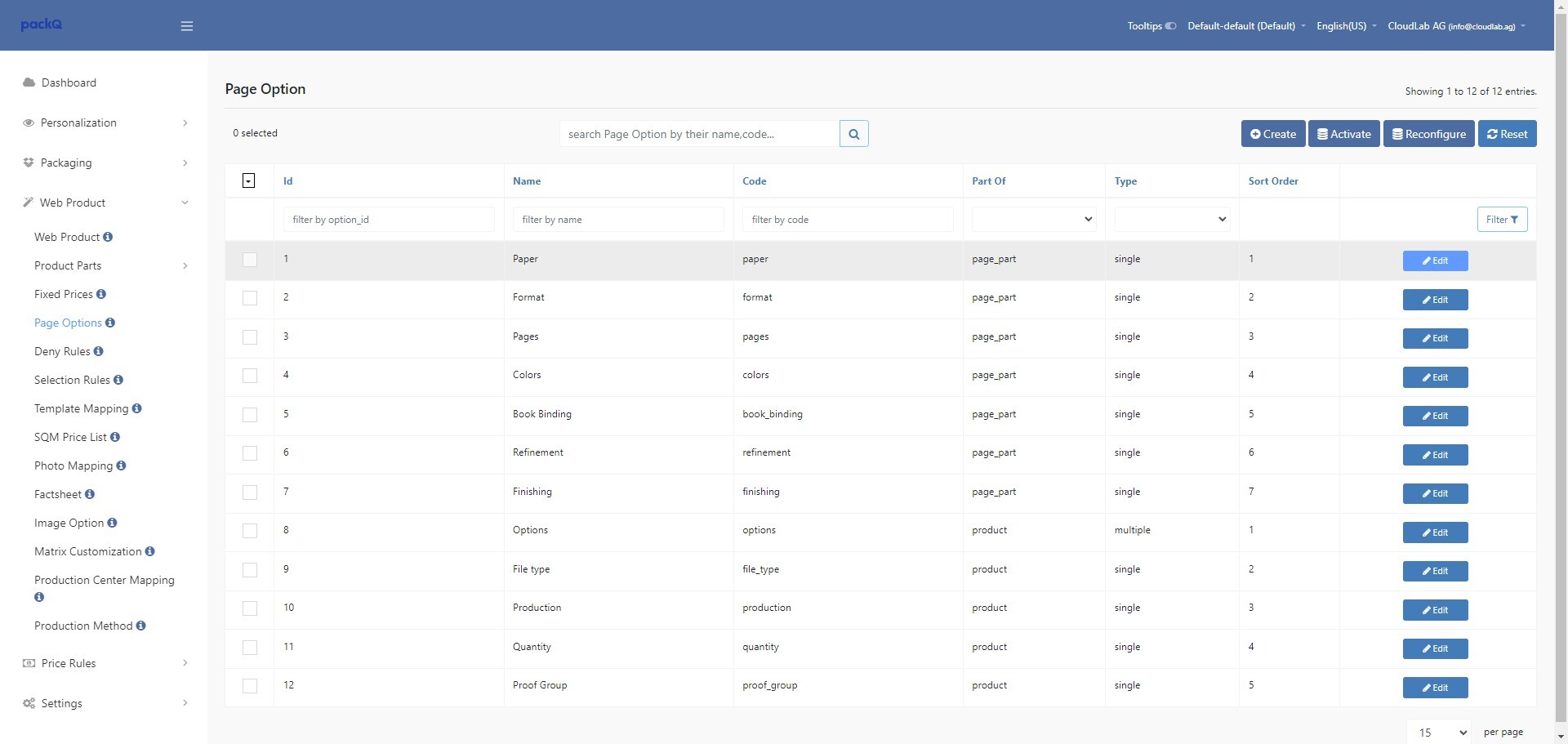Check the box for the Pages row
Viewport: 1568px width, 744px height.
[x=250, y=337]
